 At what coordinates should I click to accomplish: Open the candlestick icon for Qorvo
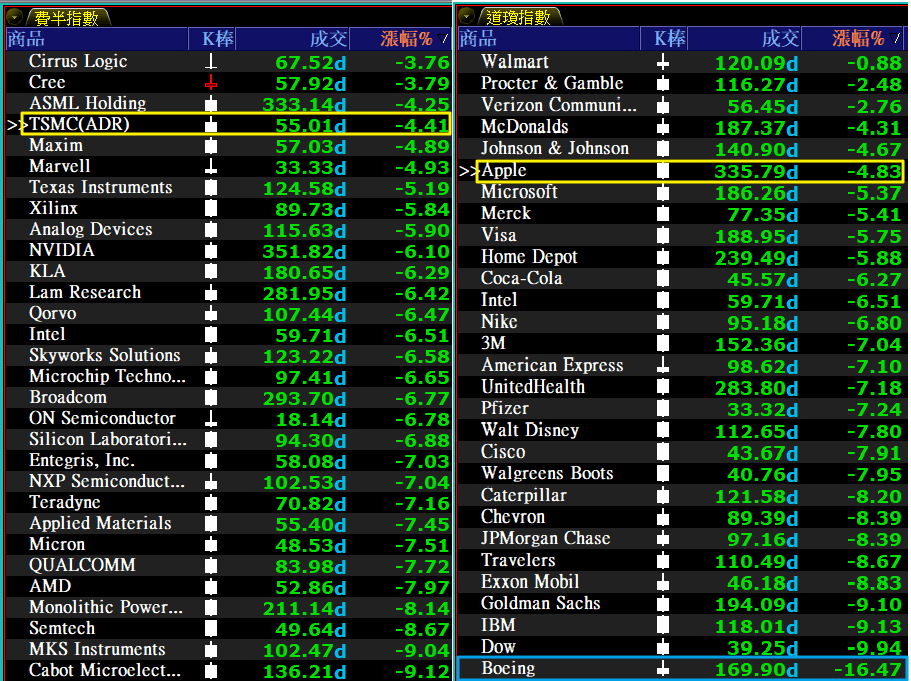coord(211,314)
